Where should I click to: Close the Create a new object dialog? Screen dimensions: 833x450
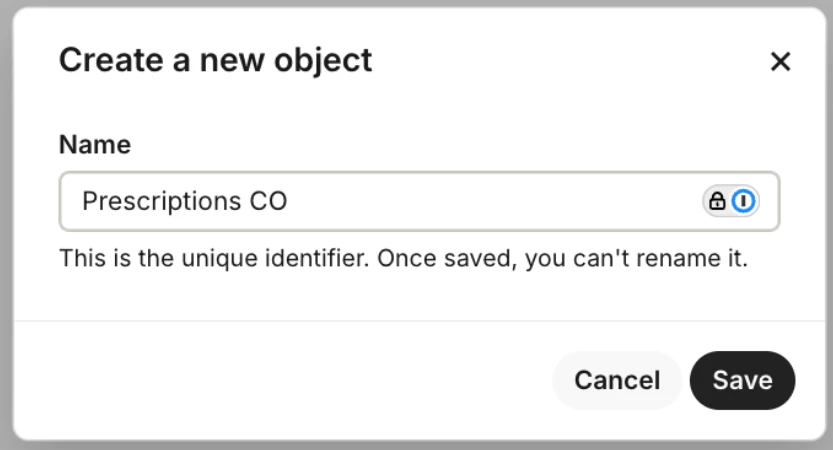tap(780, 62)
